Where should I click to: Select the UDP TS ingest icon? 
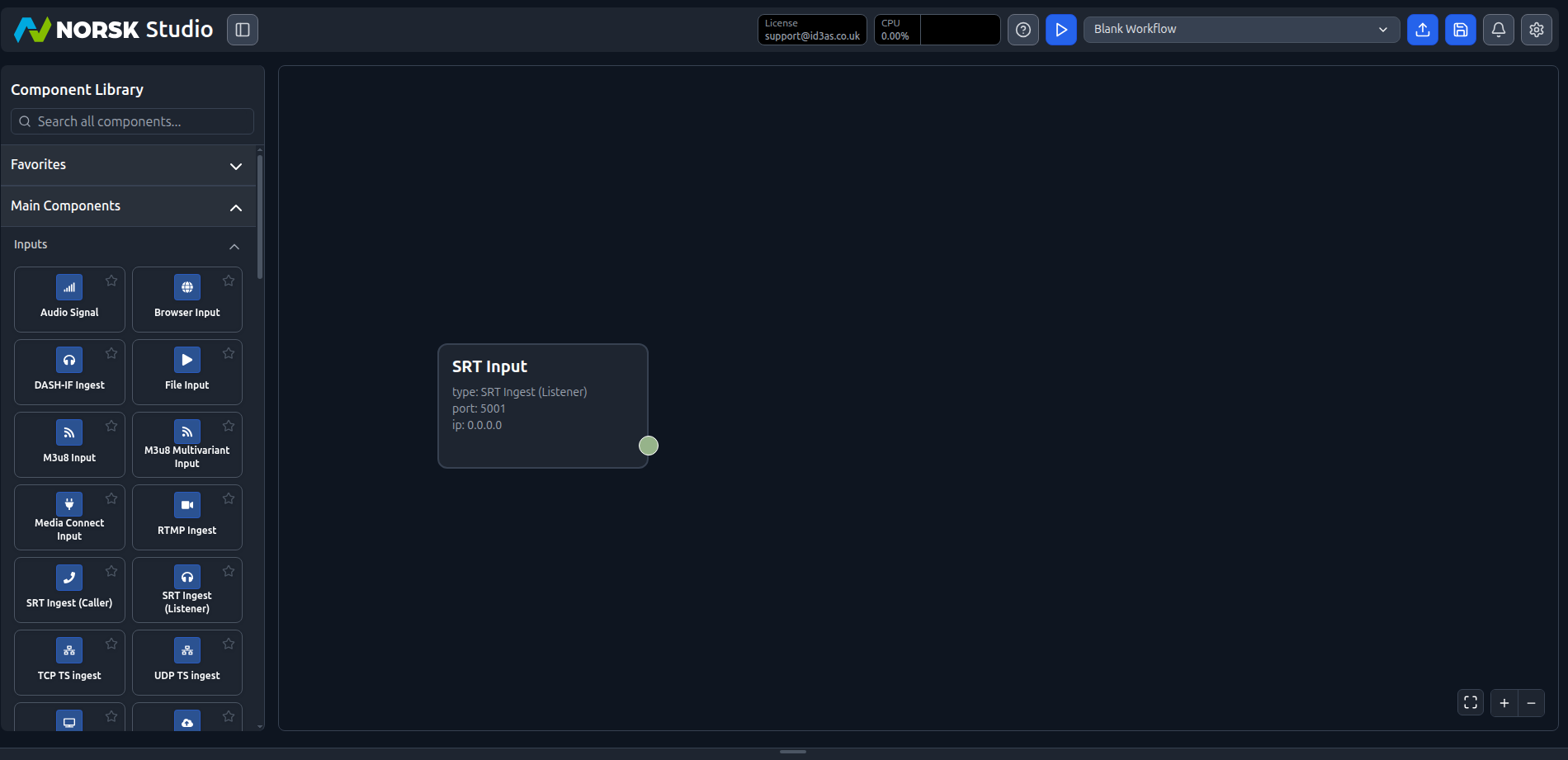click(187, 650)
